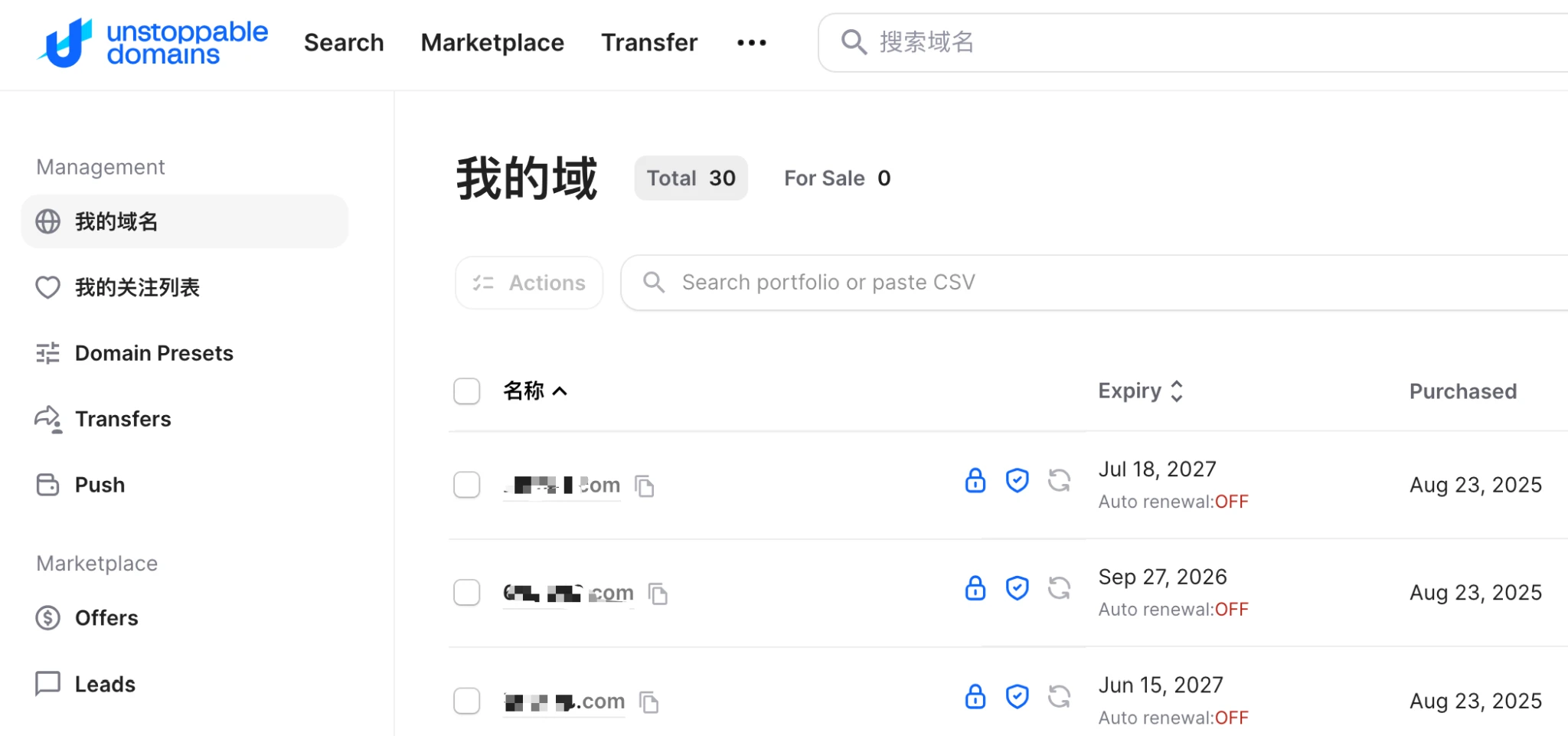Click the lock icon on the Jul 18, 2027 row

pyautogui.click(x=975, y=481)
